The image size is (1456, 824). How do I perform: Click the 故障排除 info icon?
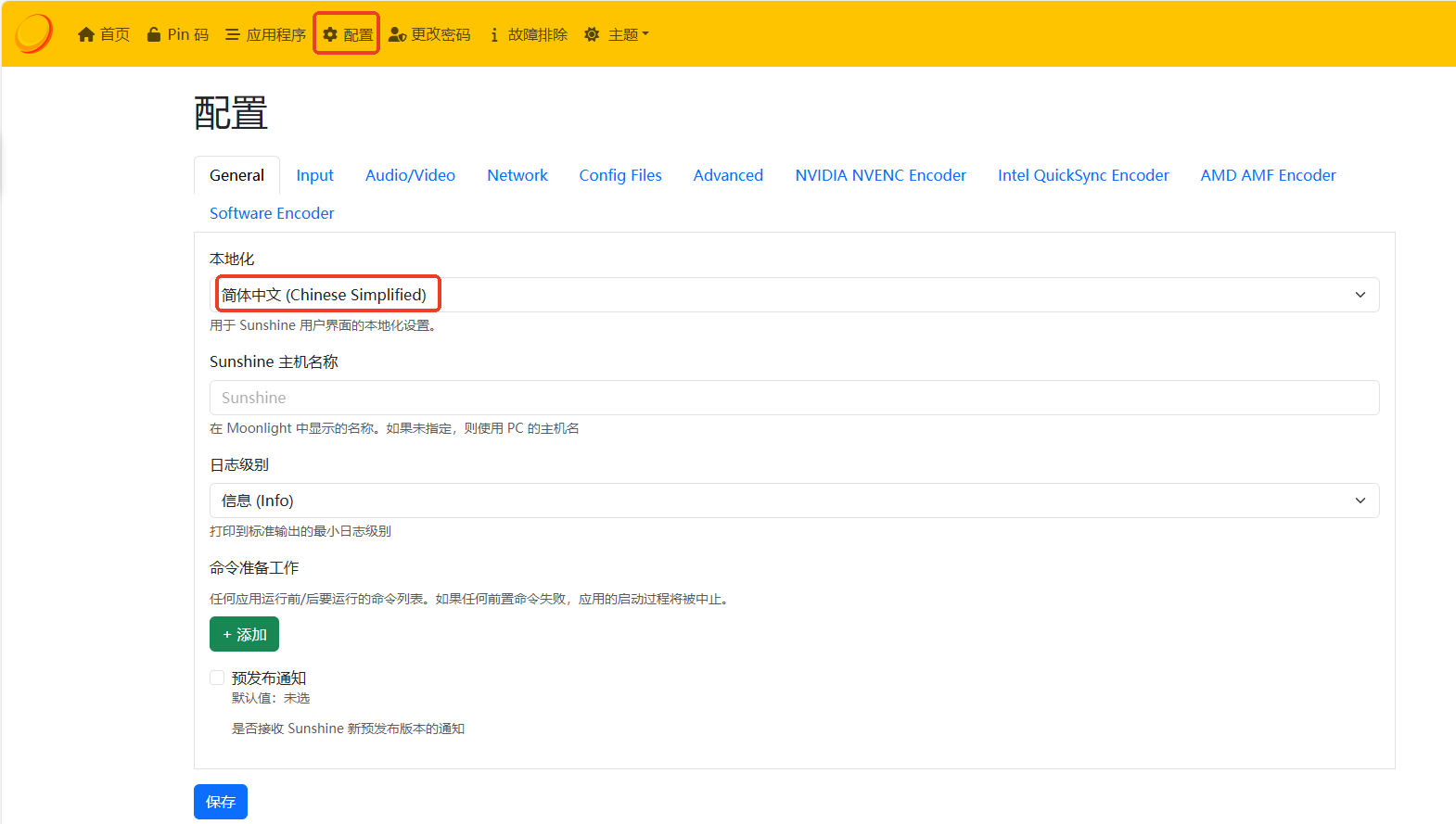pyautogui.click(x=494, y=34)
